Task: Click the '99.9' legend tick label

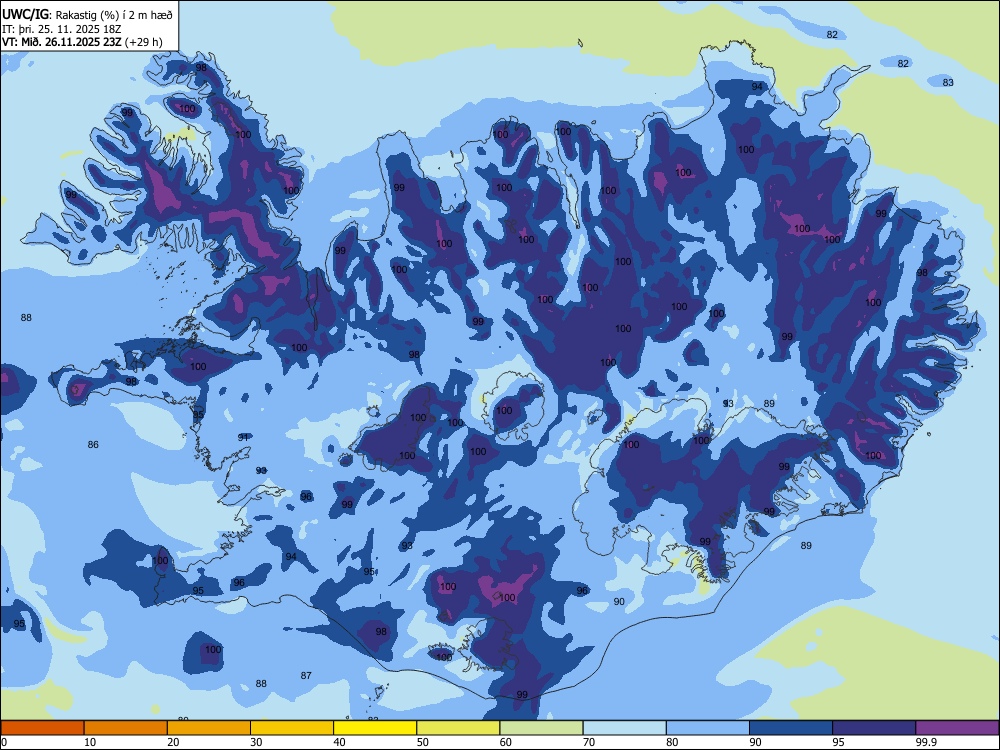Action: coord(926,742)
